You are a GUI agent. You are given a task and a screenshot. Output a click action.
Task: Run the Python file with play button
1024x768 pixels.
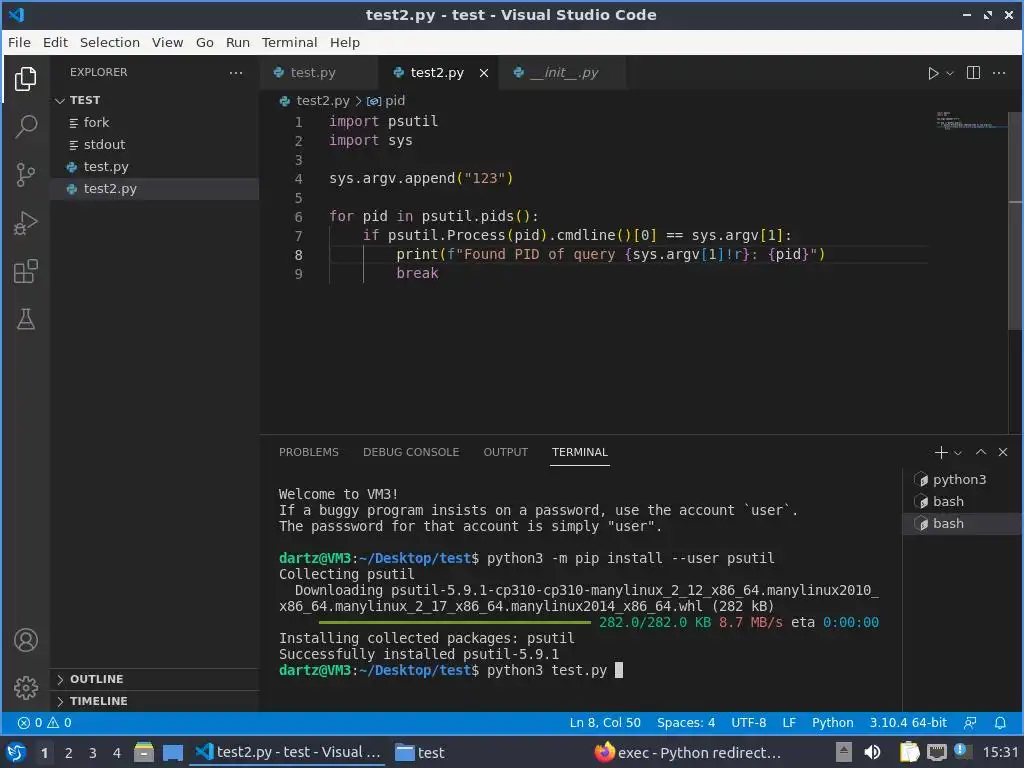click(x=933, y=73)
